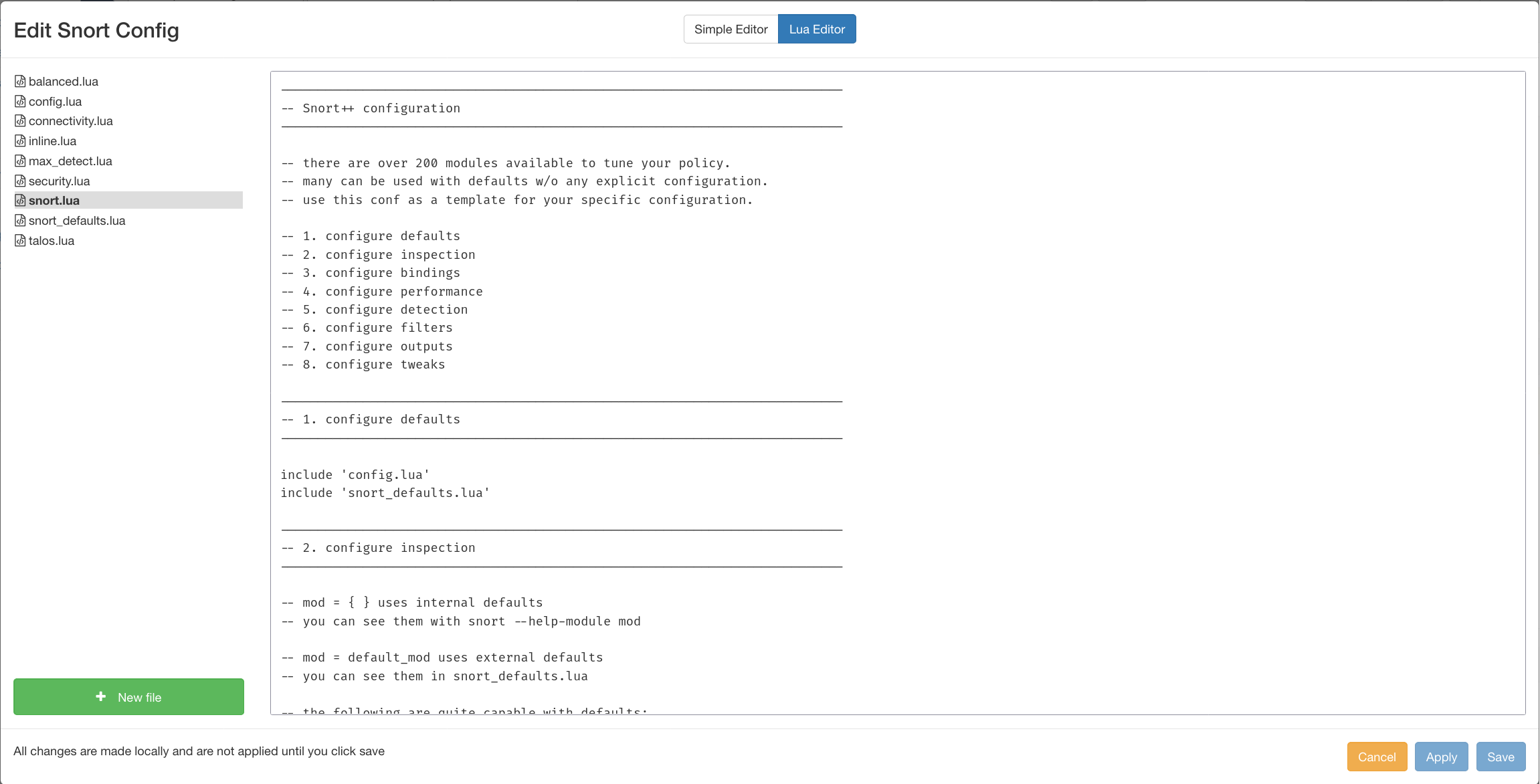Click the 'there are over 200 modules' line

506,163
